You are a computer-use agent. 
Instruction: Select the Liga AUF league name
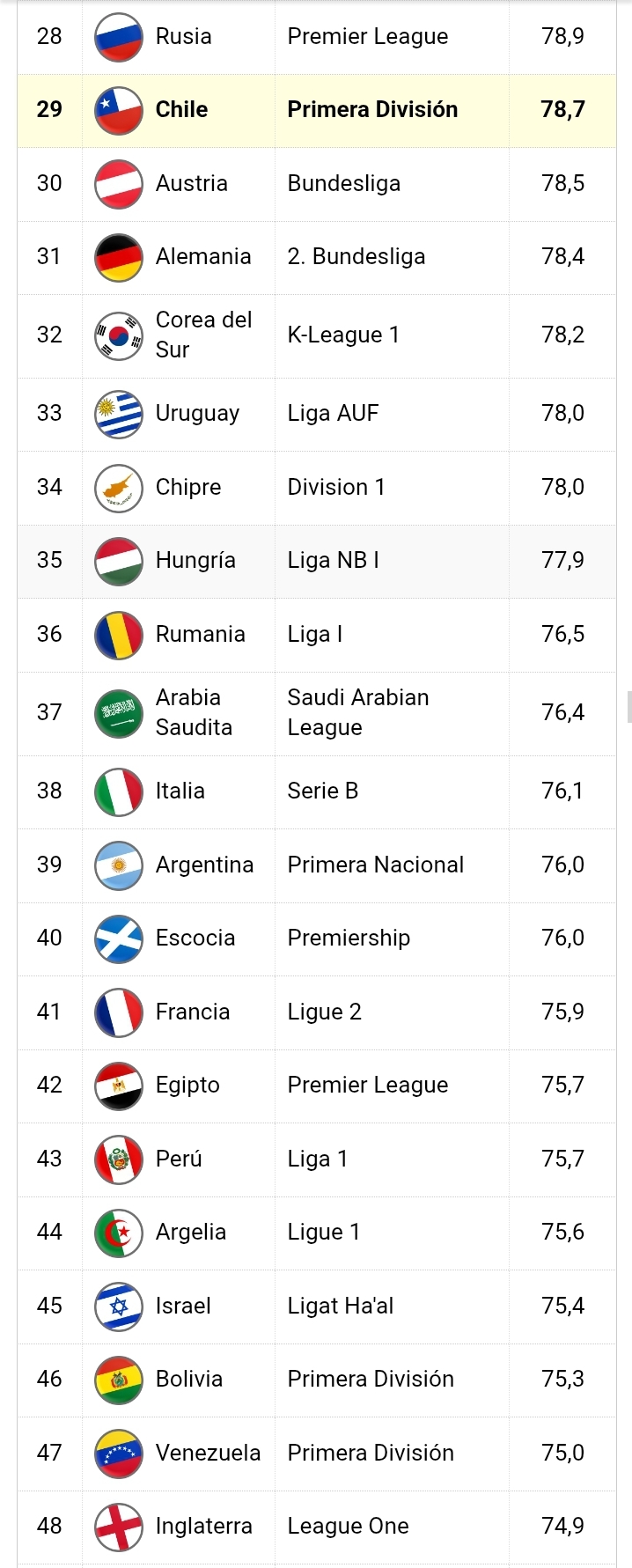pyautogui.click(x=333, y=414)
